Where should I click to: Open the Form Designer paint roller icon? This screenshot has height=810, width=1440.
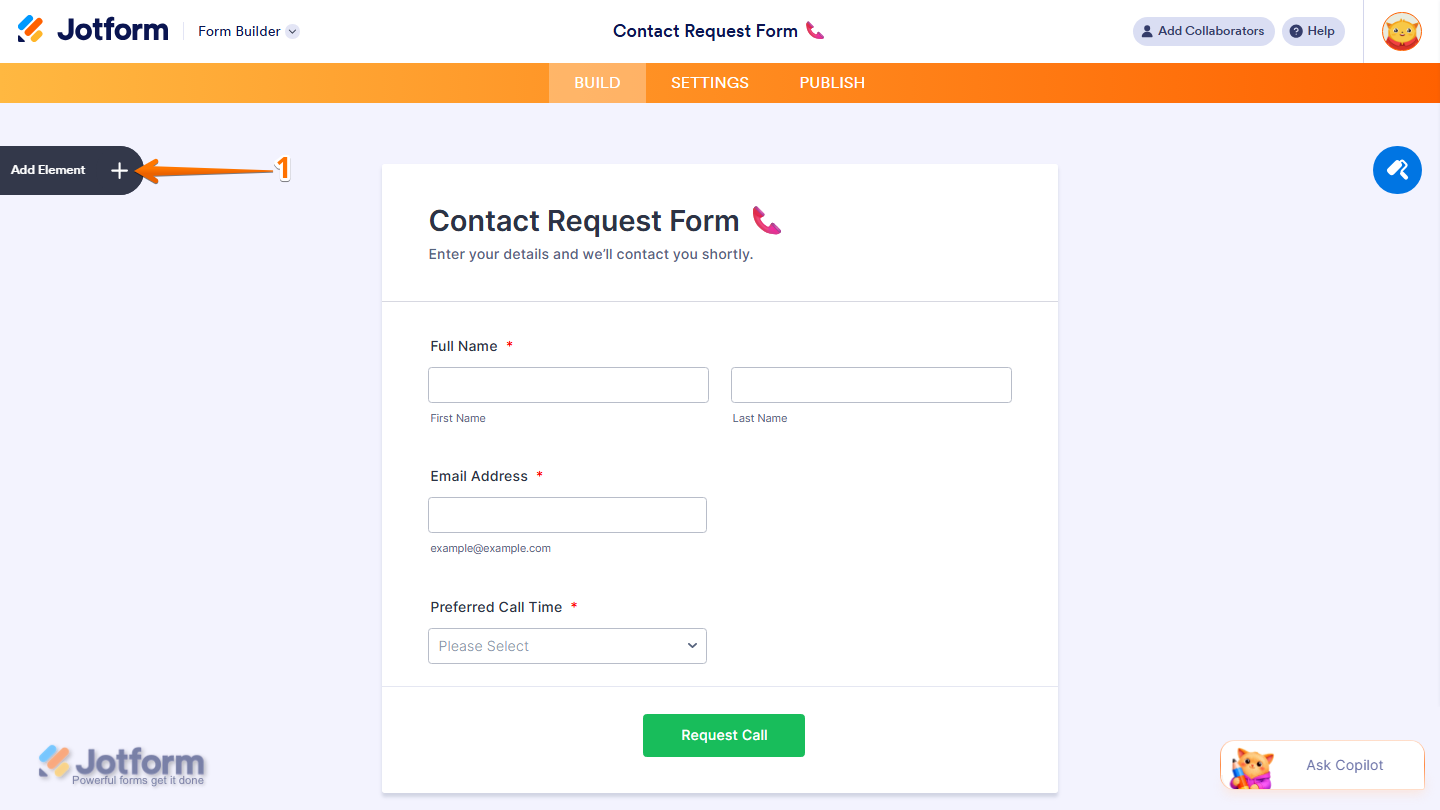(1397, 170)
